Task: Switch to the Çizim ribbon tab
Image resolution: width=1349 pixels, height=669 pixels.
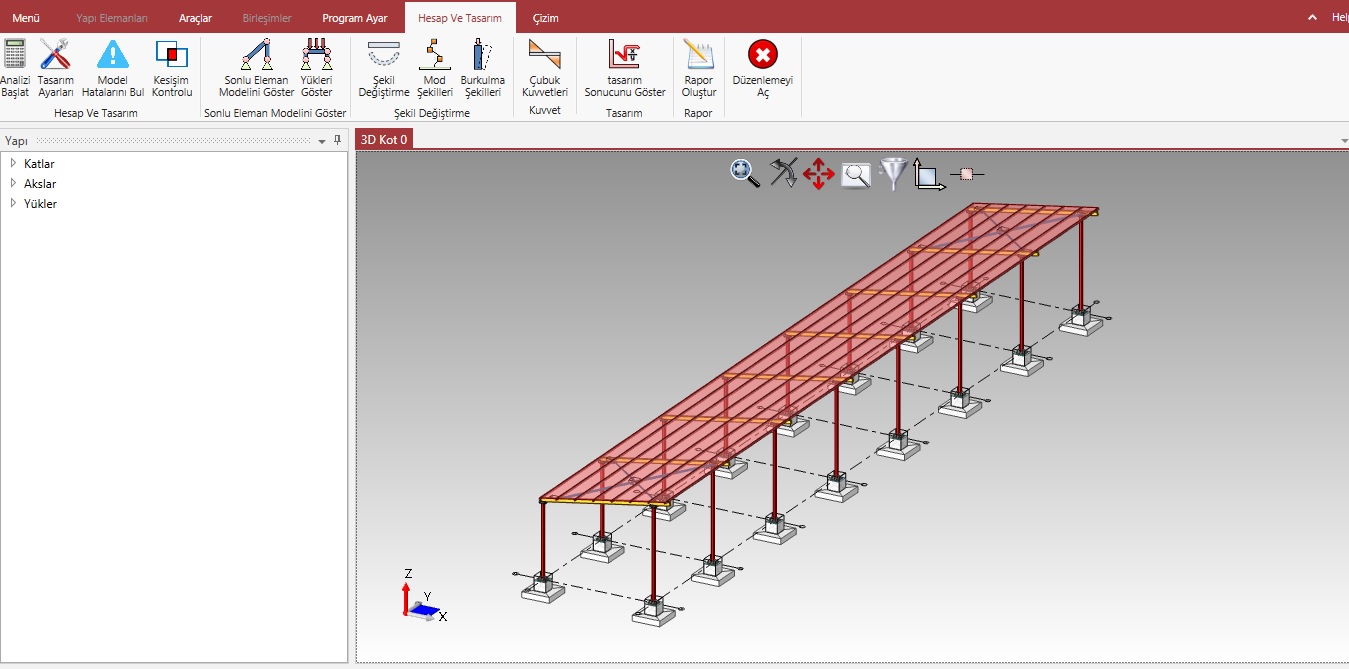Action: point(545,18)
